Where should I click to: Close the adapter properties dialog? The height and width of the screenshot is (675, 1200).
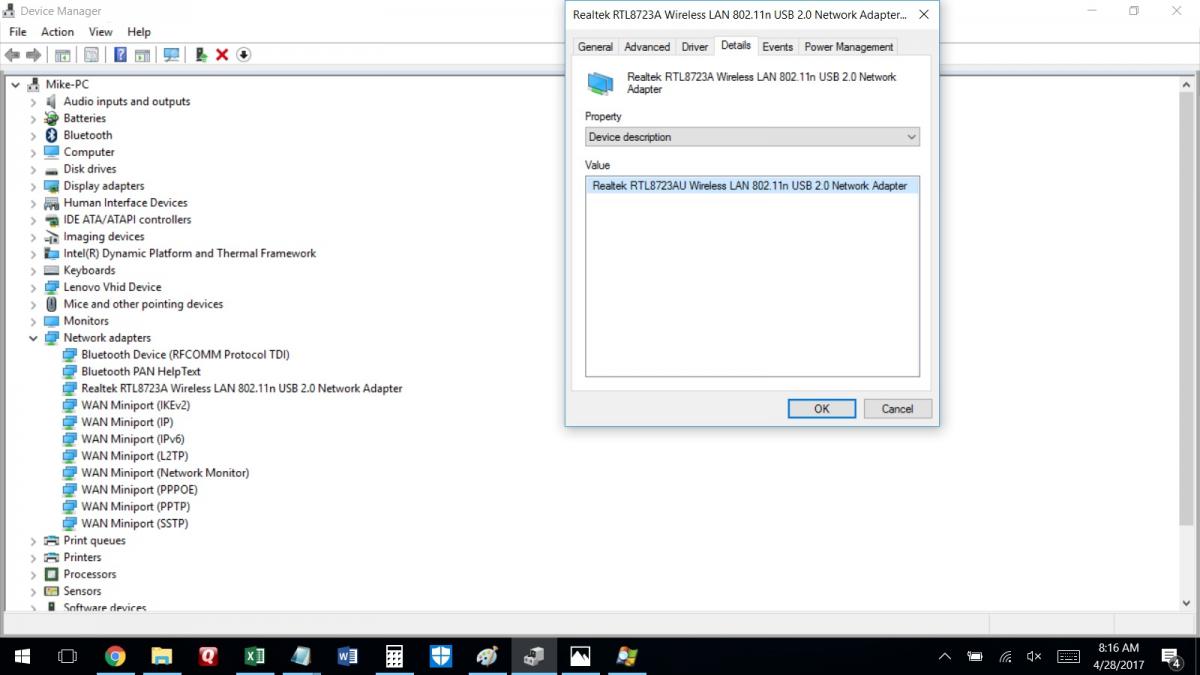point(923,15)
